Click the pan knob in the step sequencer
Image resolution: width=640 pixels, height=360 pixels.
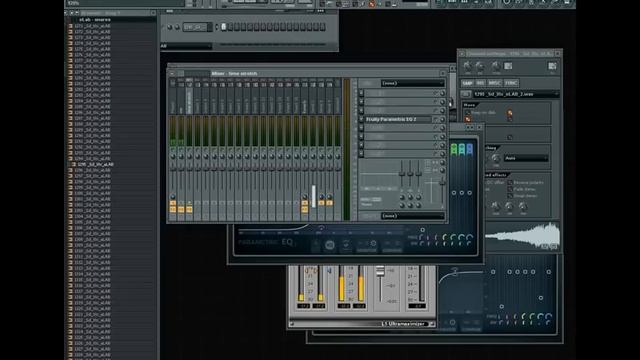[x=170, y=27]
